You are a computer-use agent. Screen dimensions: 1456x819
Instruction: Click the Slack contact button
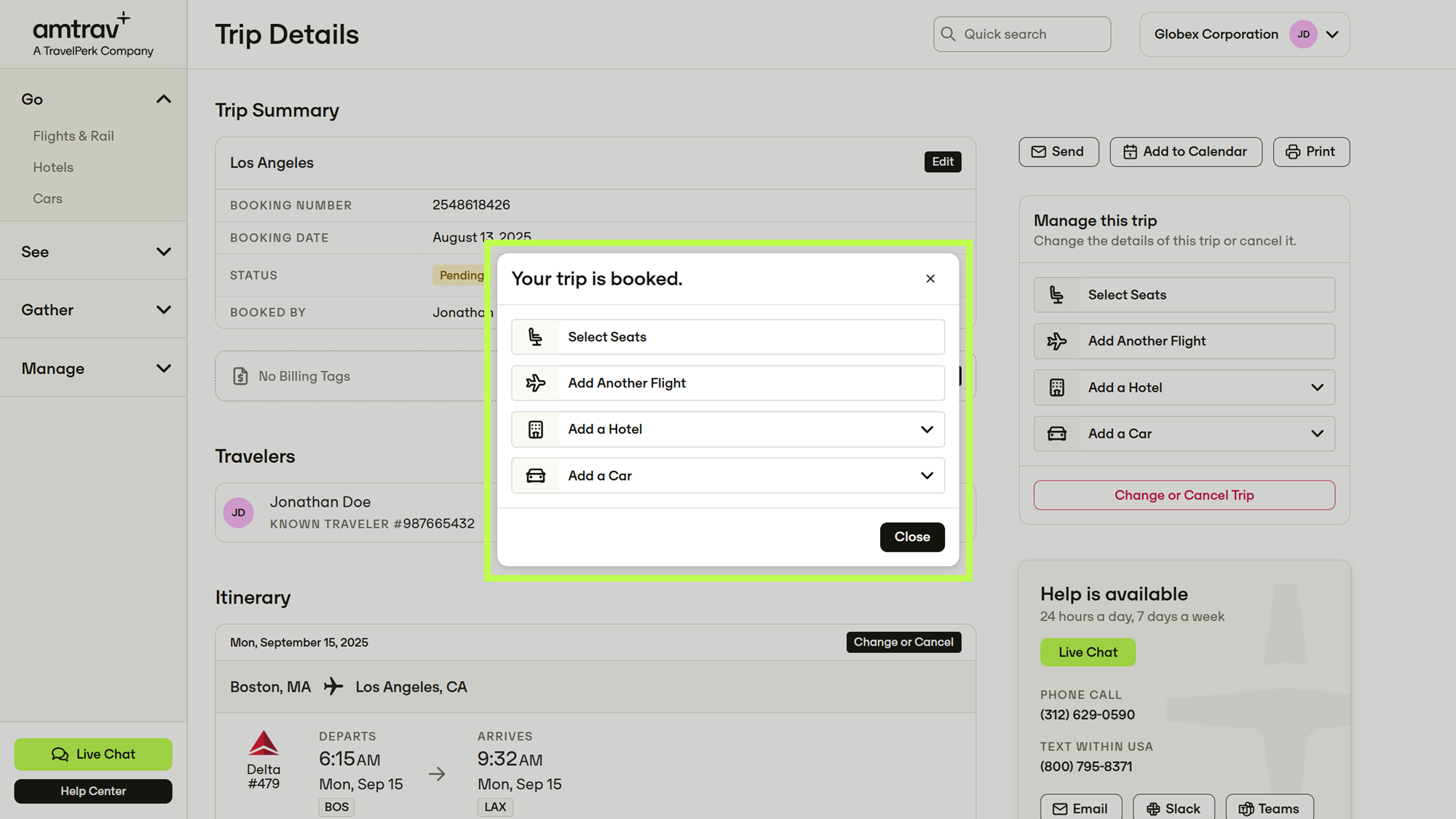click(1174, 808)
